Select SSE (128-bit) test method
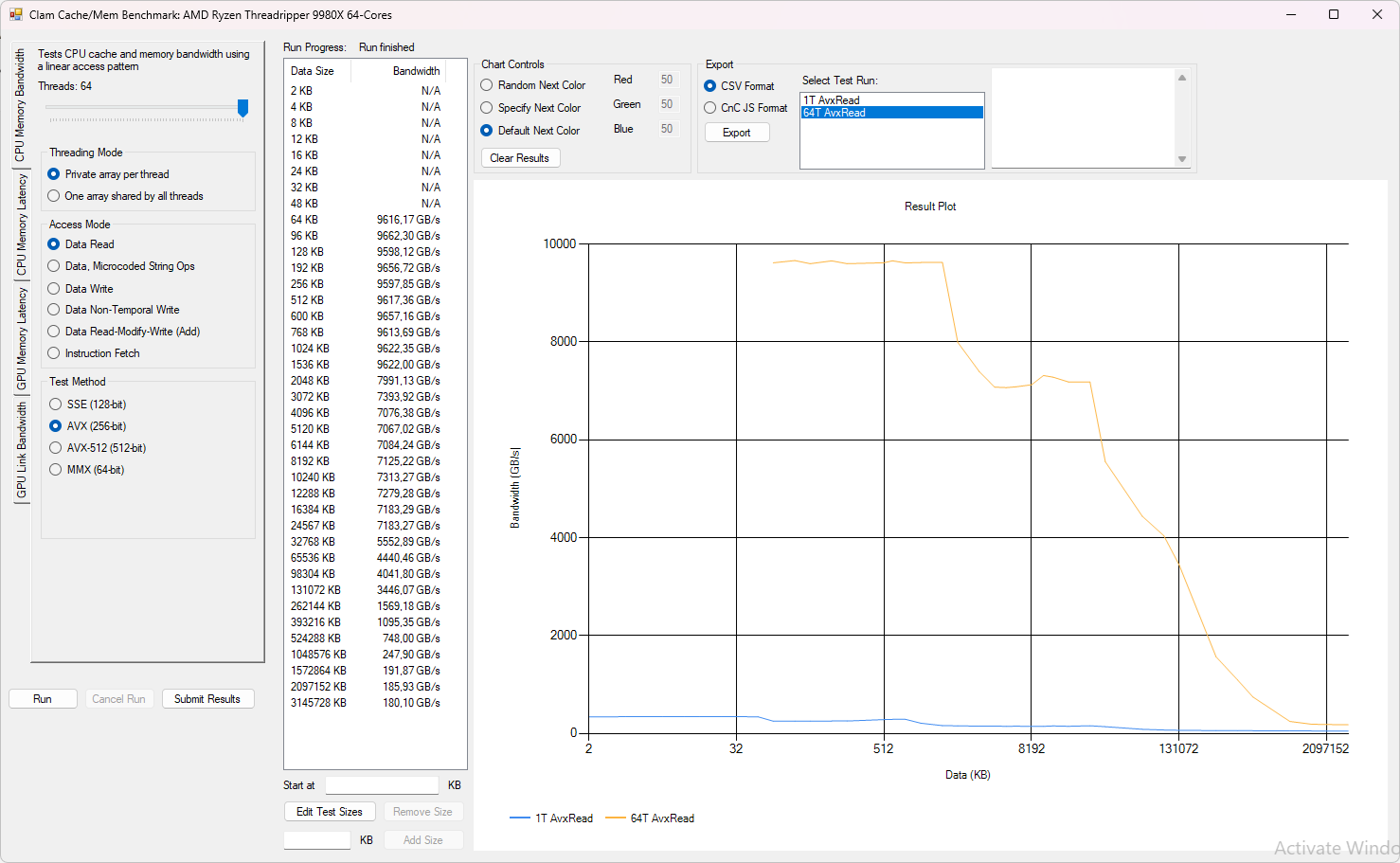 point(88,405)
